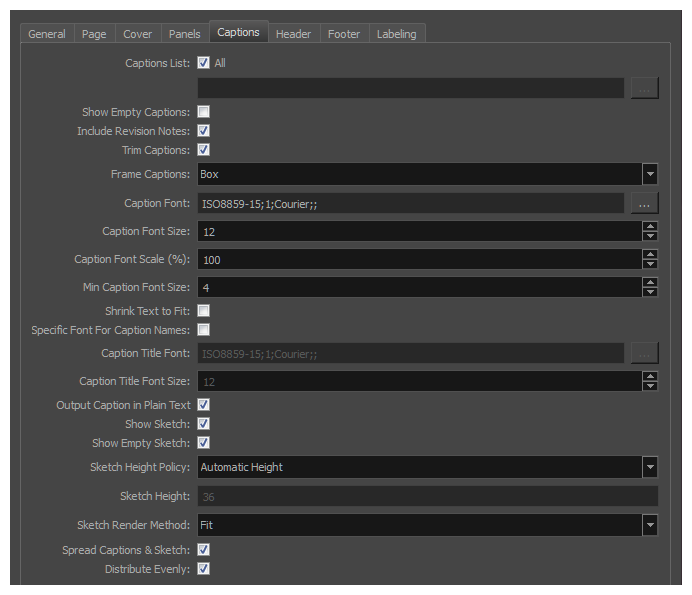
Task: Expand the Sketch Render Method dropdown
Action: pos(650,525)
